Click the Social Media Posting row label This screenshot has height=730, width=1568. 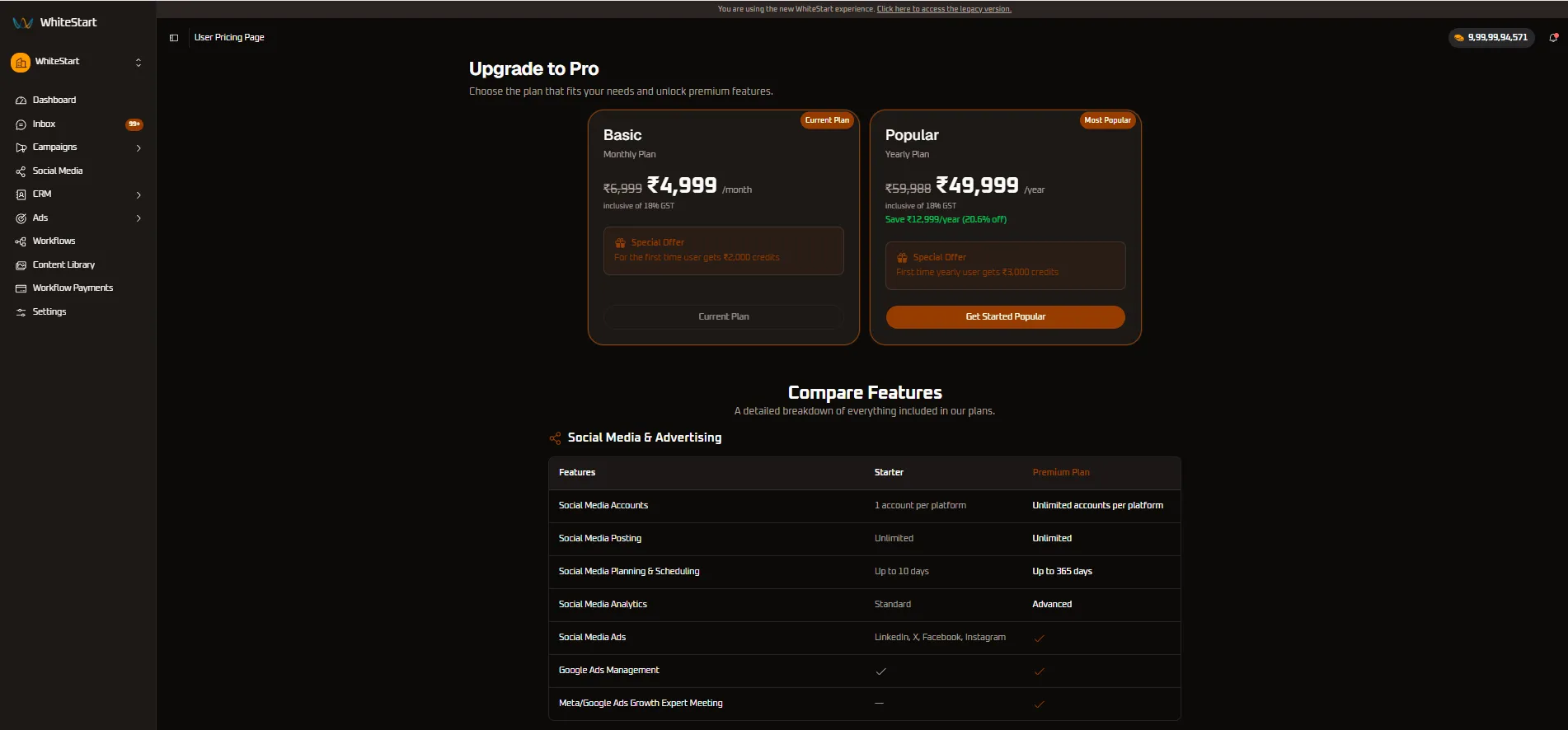coord(600,539)
